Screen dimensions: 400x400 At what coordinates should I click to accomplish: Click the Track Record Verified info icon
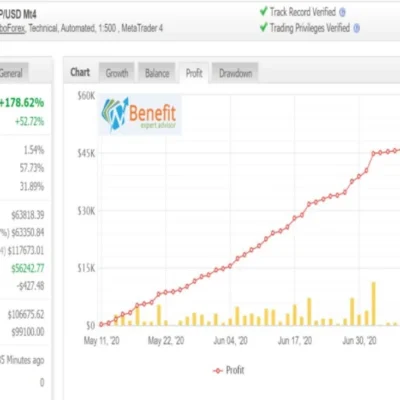[342, 12]
